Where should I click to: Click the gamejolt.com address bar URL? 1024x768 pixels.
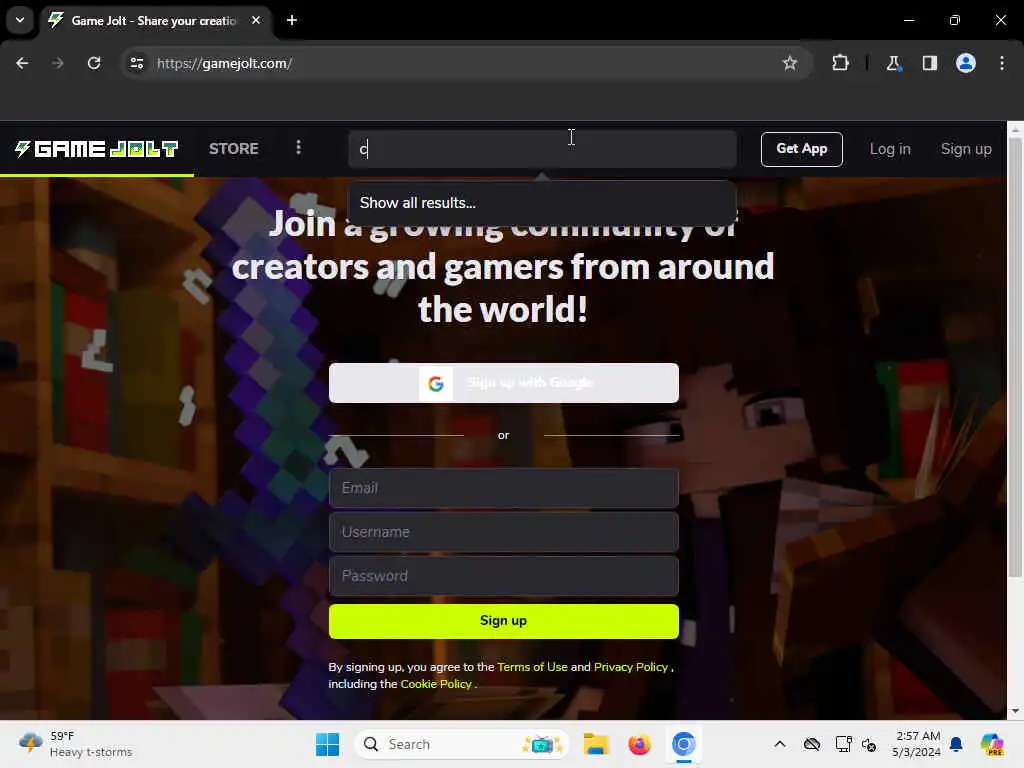click(224, 63)
